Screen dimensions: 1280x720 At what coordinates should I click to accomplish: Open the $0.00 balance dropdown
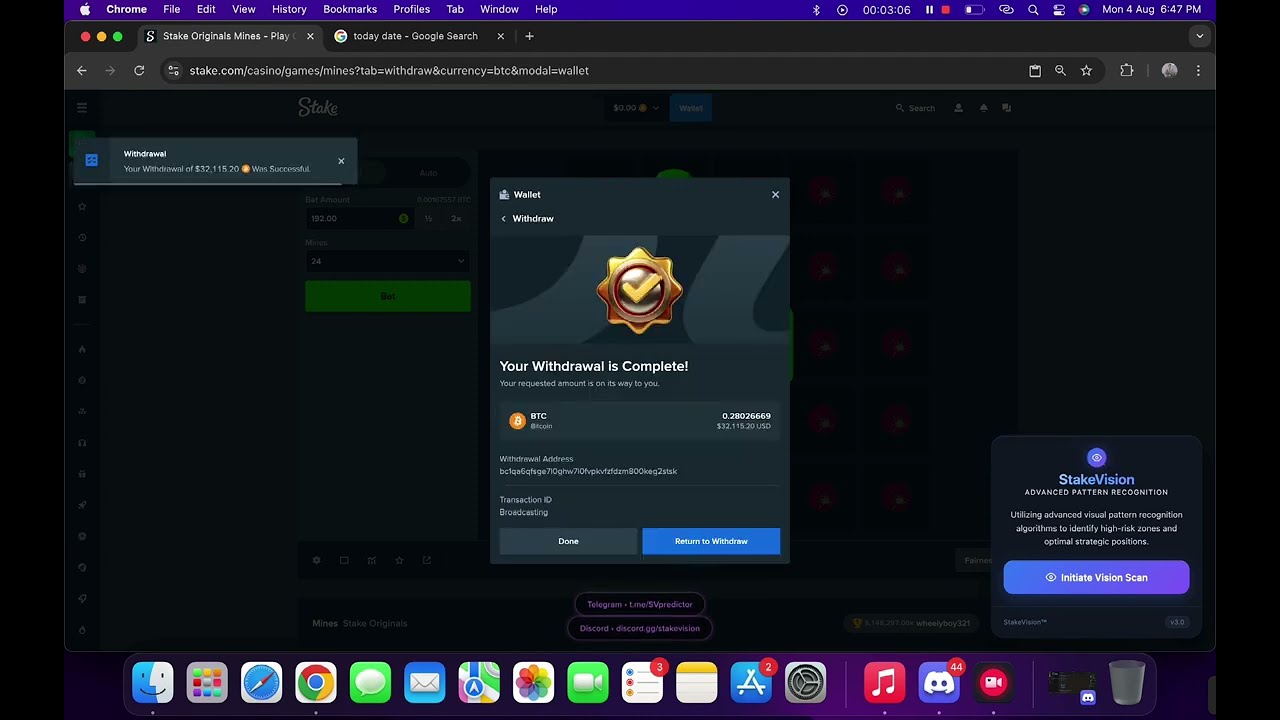(x=636, y=108)
